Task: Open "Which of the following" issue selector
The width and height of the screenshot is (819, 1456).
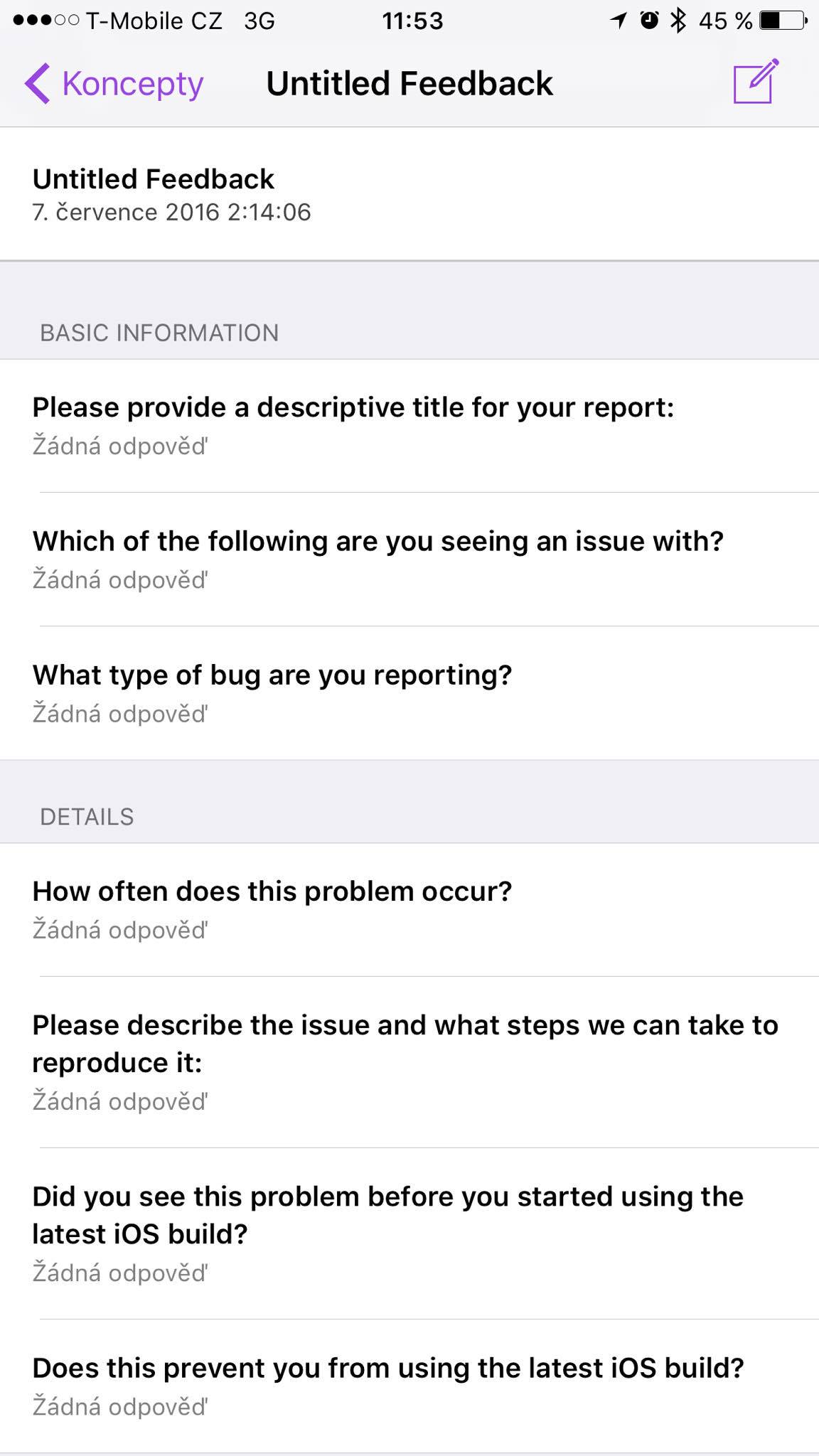Action: pos(409,559)
